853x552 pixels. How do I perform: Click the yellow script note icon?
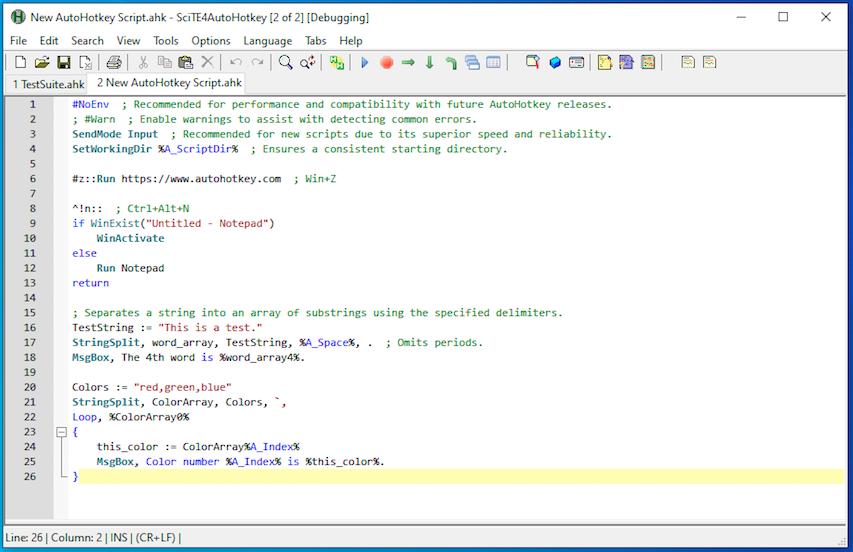click(x=605, y=63)
